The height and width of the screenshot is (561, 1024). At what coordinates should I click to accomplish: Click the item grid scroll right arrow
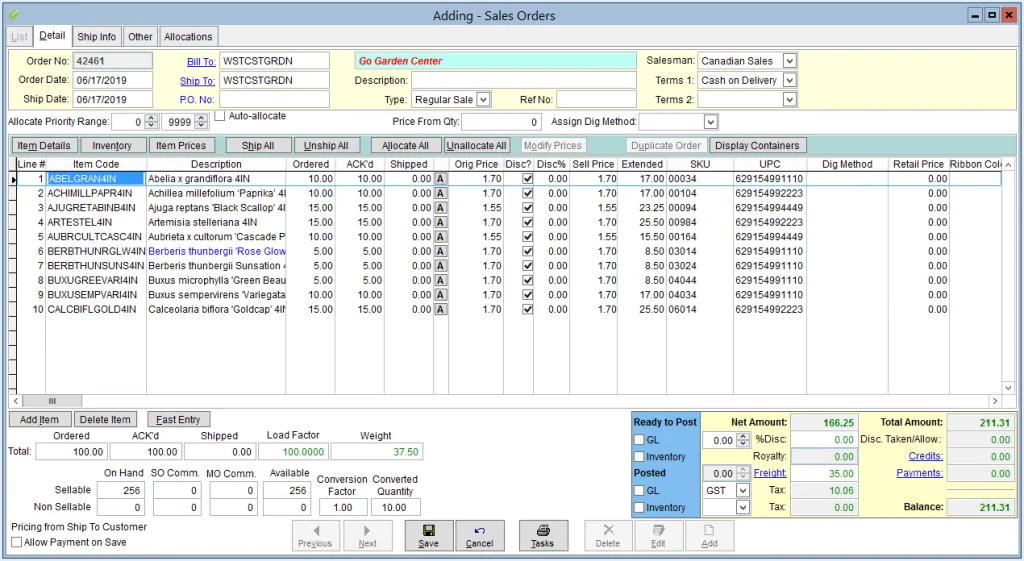pyautogui.click(x=995, y=401)
